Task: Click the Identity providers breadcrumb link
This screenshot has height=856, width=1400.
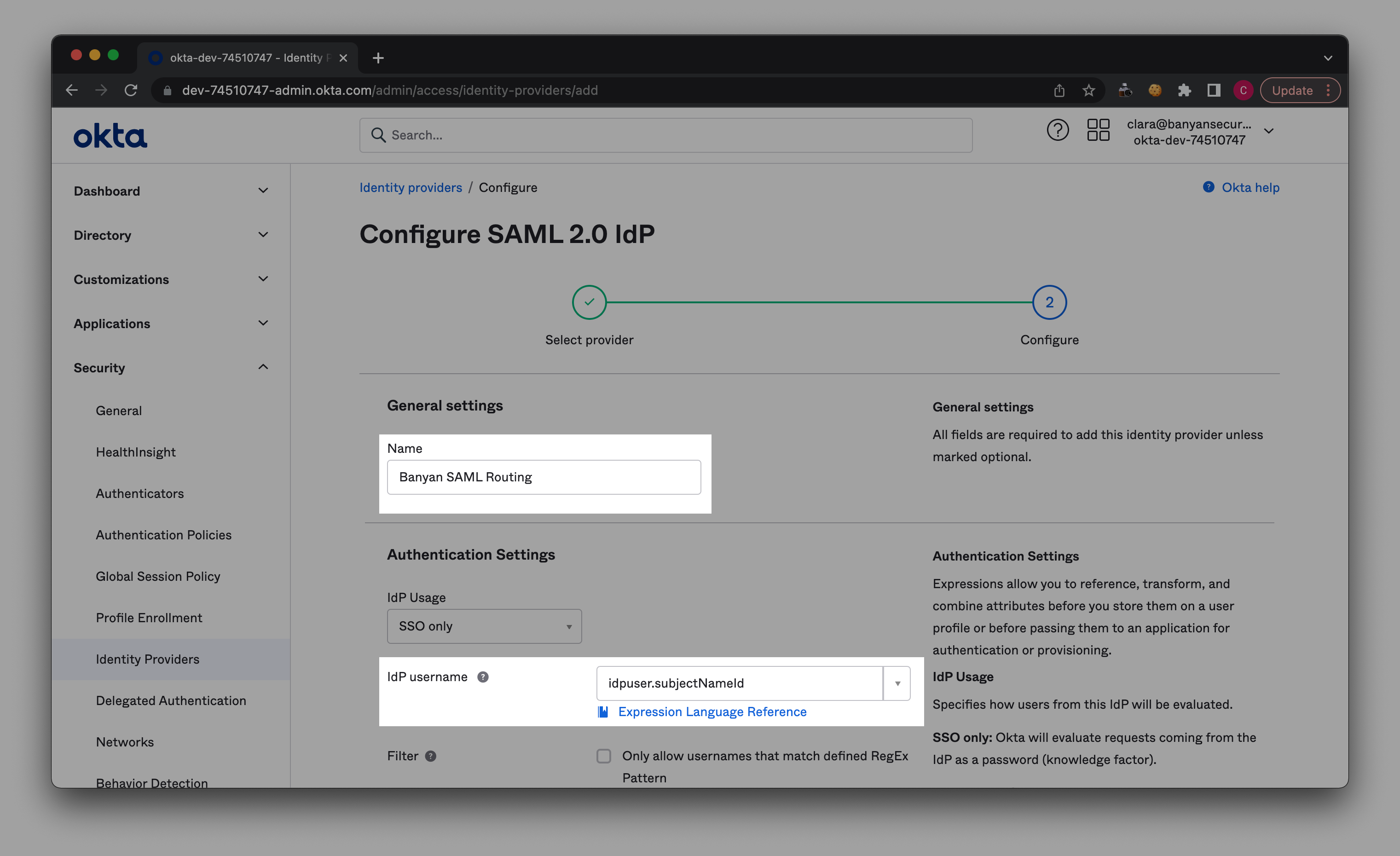Action: tap(410, 187)
